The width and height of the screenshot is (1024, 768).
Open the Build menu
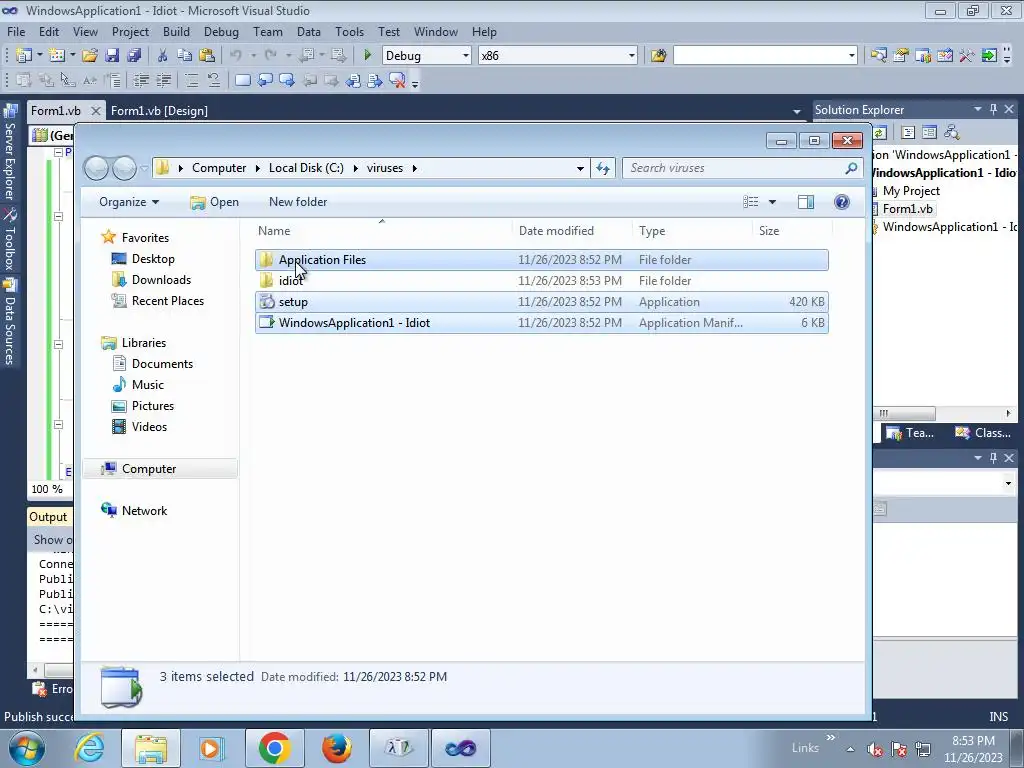pyautogui.click(x=176, y=31)
